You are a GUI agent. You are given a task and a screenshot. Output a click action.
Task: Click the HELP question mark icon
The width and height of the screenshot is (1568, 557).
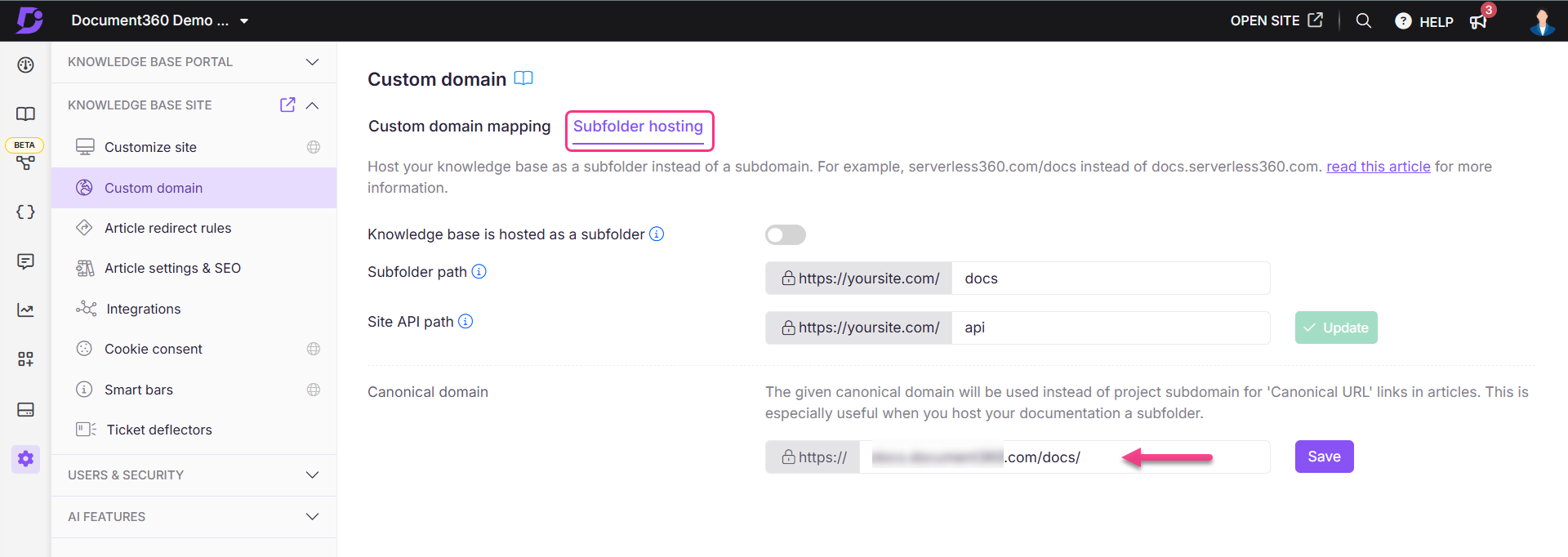click(1403, 21)
